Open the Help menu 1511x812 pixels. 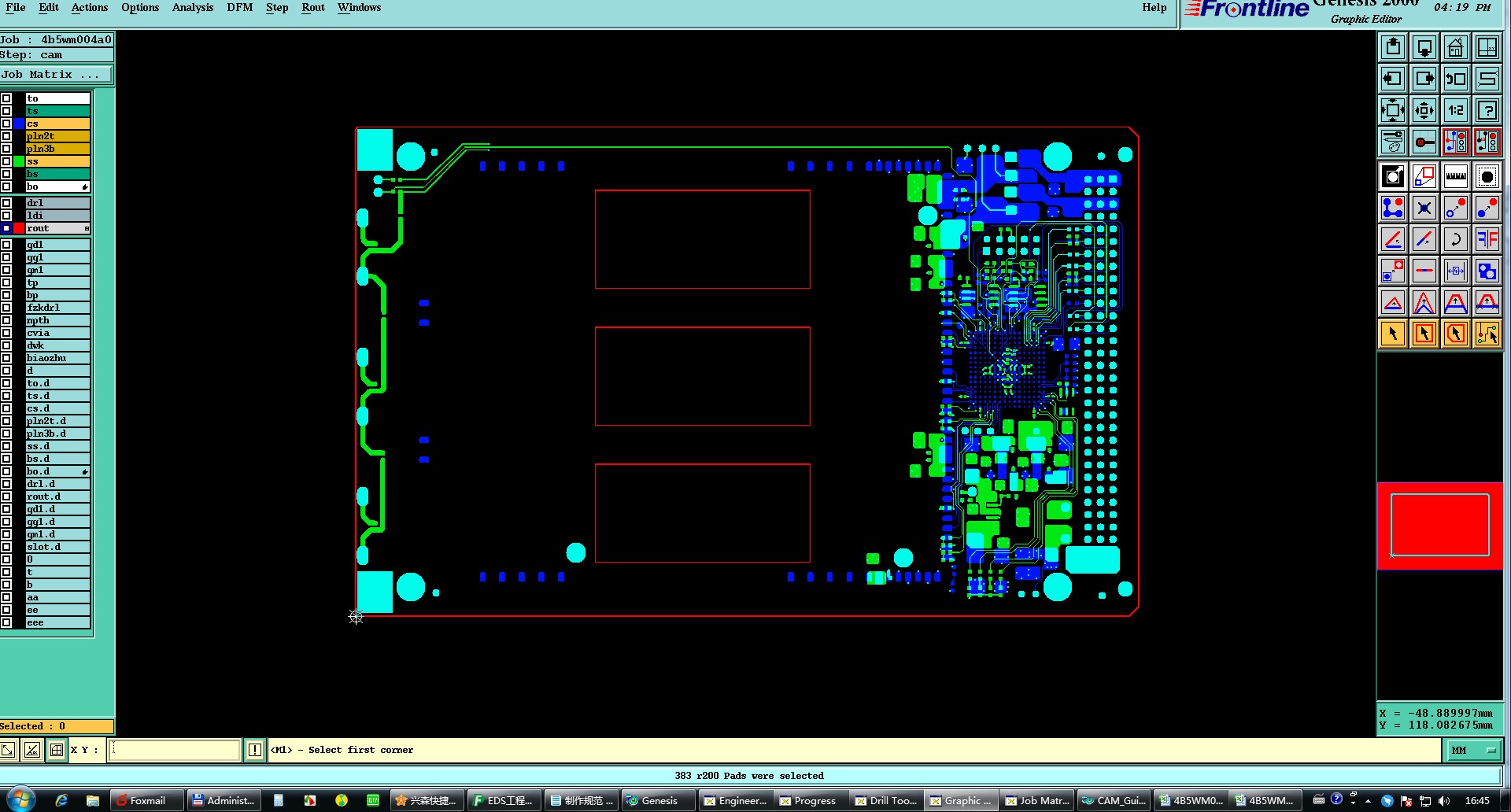[x=1154, y=8]
